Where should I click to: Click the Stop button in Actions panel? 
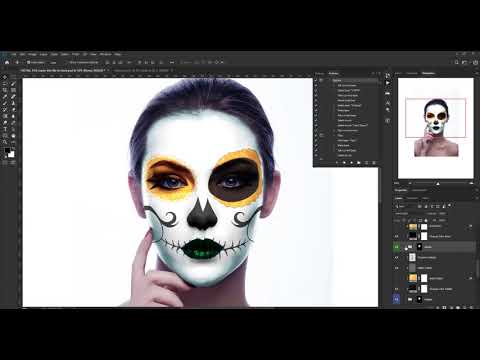coord(337,163)
